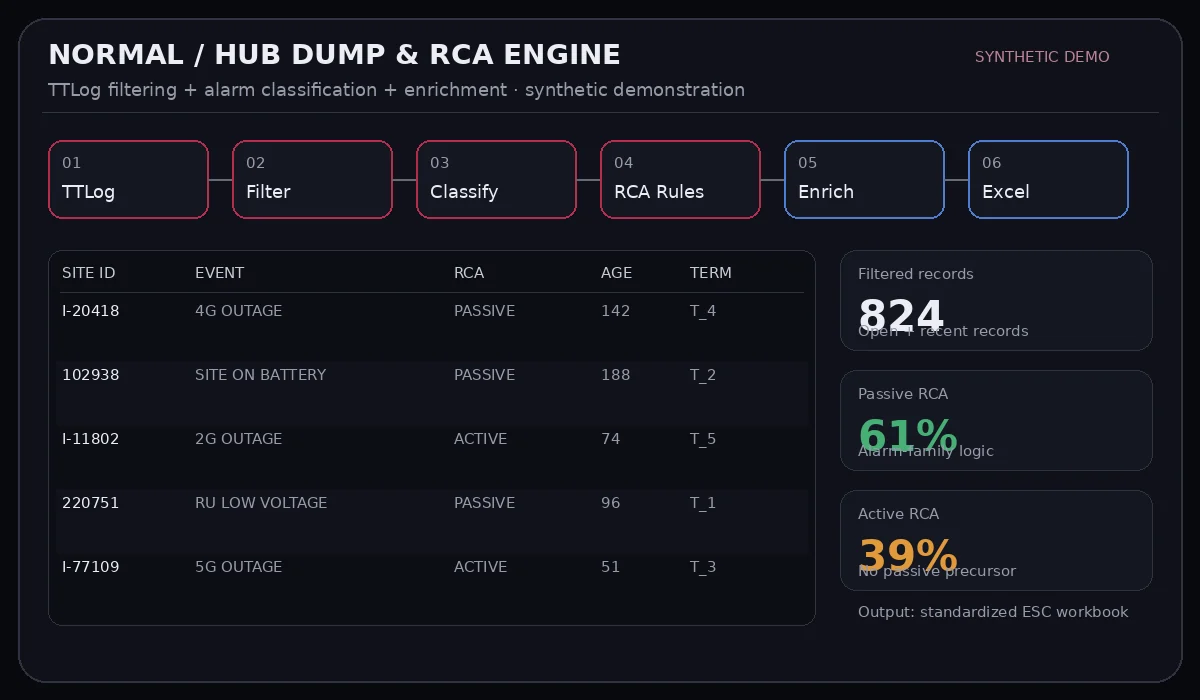Click the SYNTHETIC DEMO label
Image resolution: width=1200 pixels, height=700 pixels.
coord(1042,57)
